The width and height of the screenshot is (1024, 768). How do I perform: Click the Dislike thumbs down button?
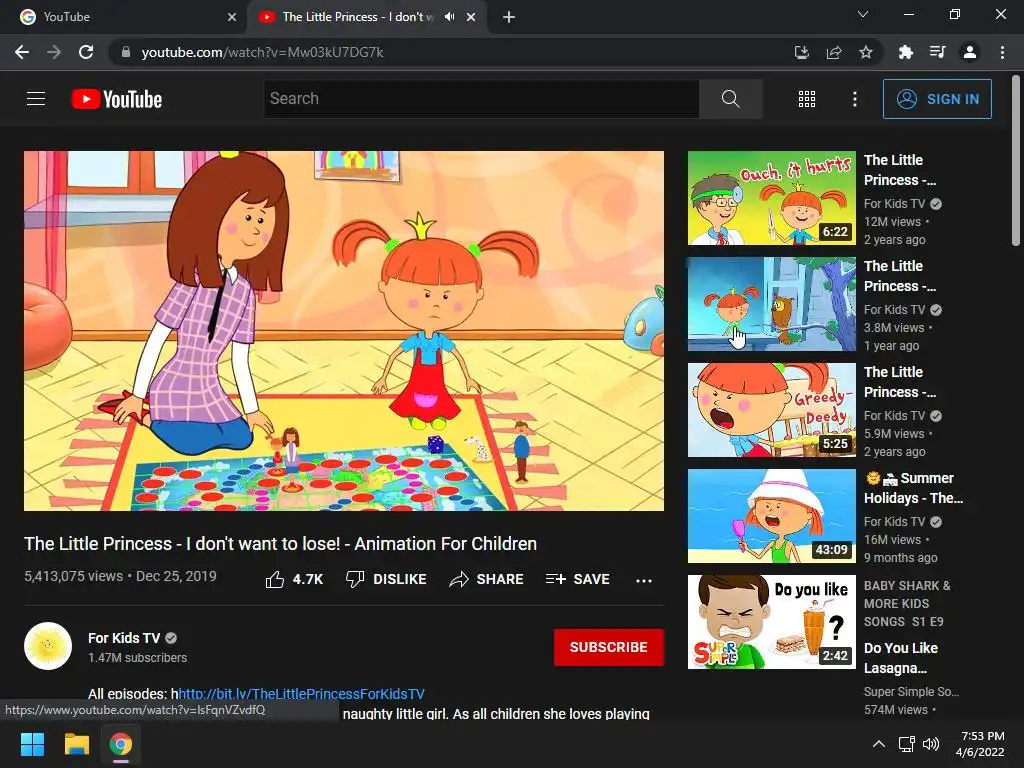pyautogui.click(x=386, y=579)
